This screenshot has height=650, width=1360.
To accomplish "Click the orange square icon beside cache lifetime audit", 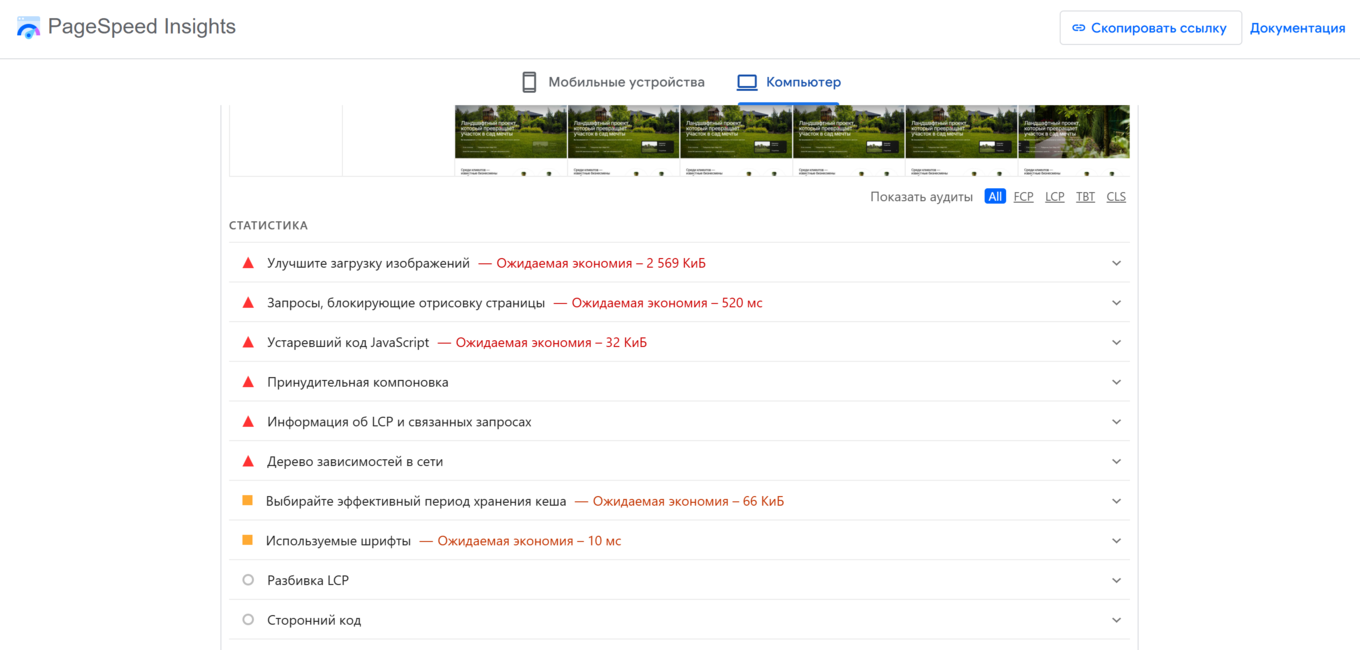I will coord(247,500).
